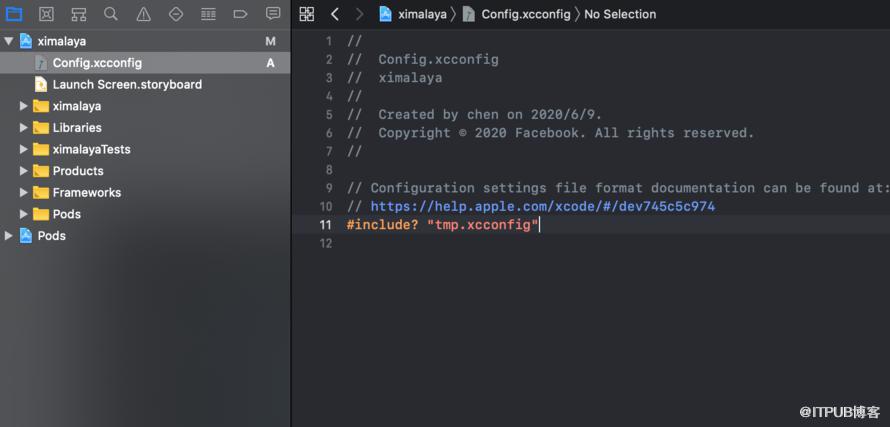Open the related items grid menu
Viewport: 890px width, 427px height.
307,14
